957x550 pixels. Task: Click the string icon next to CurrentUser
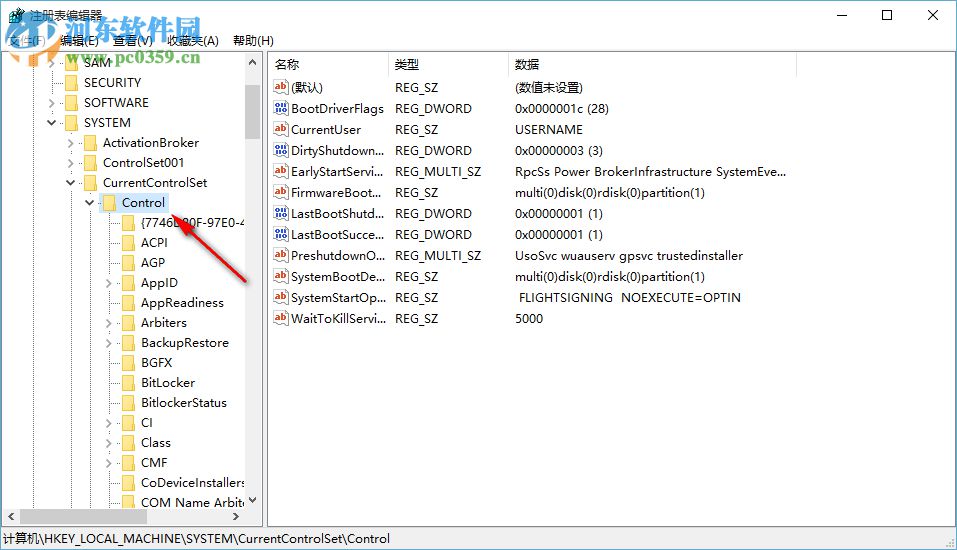click(281, 129)
